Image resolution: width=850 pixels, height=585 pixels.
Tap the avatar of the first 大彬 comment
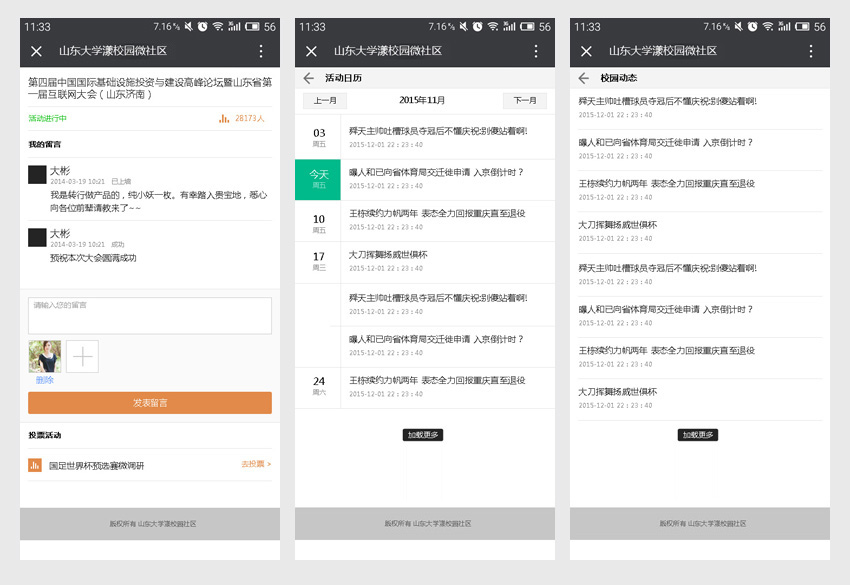37,175
